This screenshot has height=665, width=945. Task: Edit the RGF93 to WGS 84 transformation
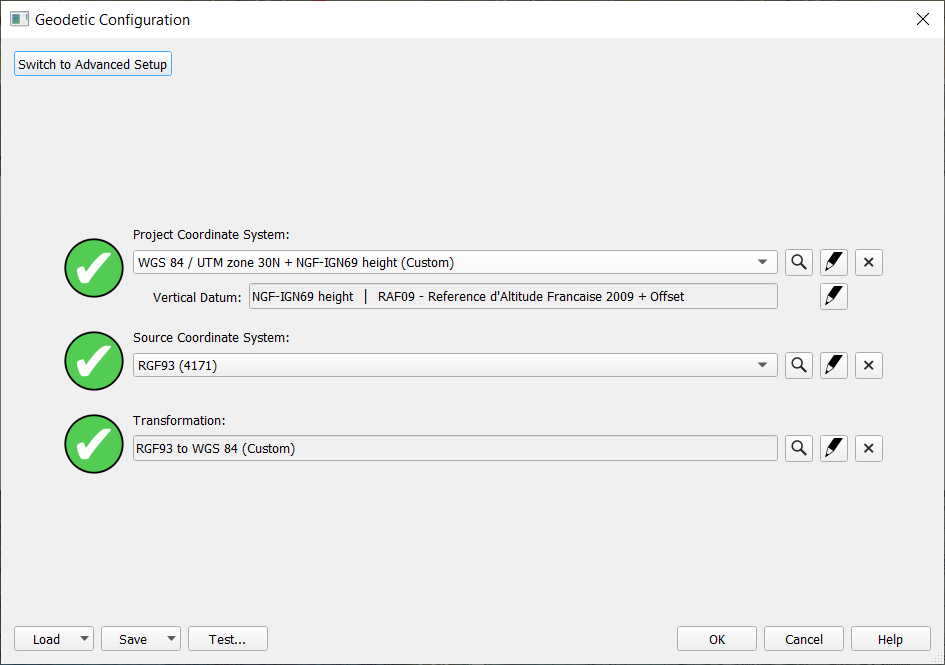click(x=834, y=449)
